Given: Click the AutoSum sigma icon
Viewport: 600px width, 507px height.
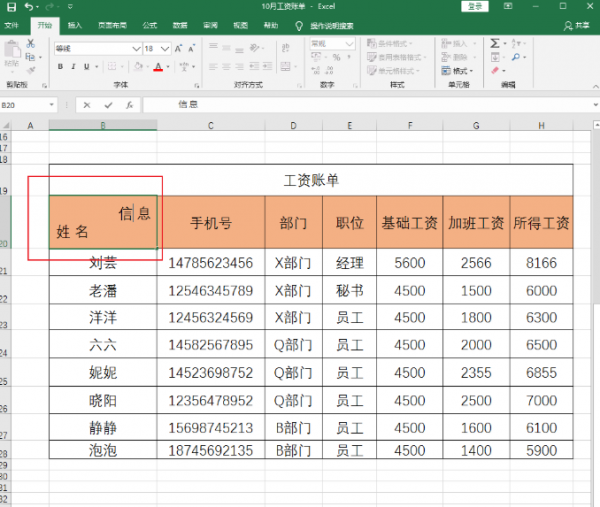Looking at the screenshot, I should pos(495,43).
